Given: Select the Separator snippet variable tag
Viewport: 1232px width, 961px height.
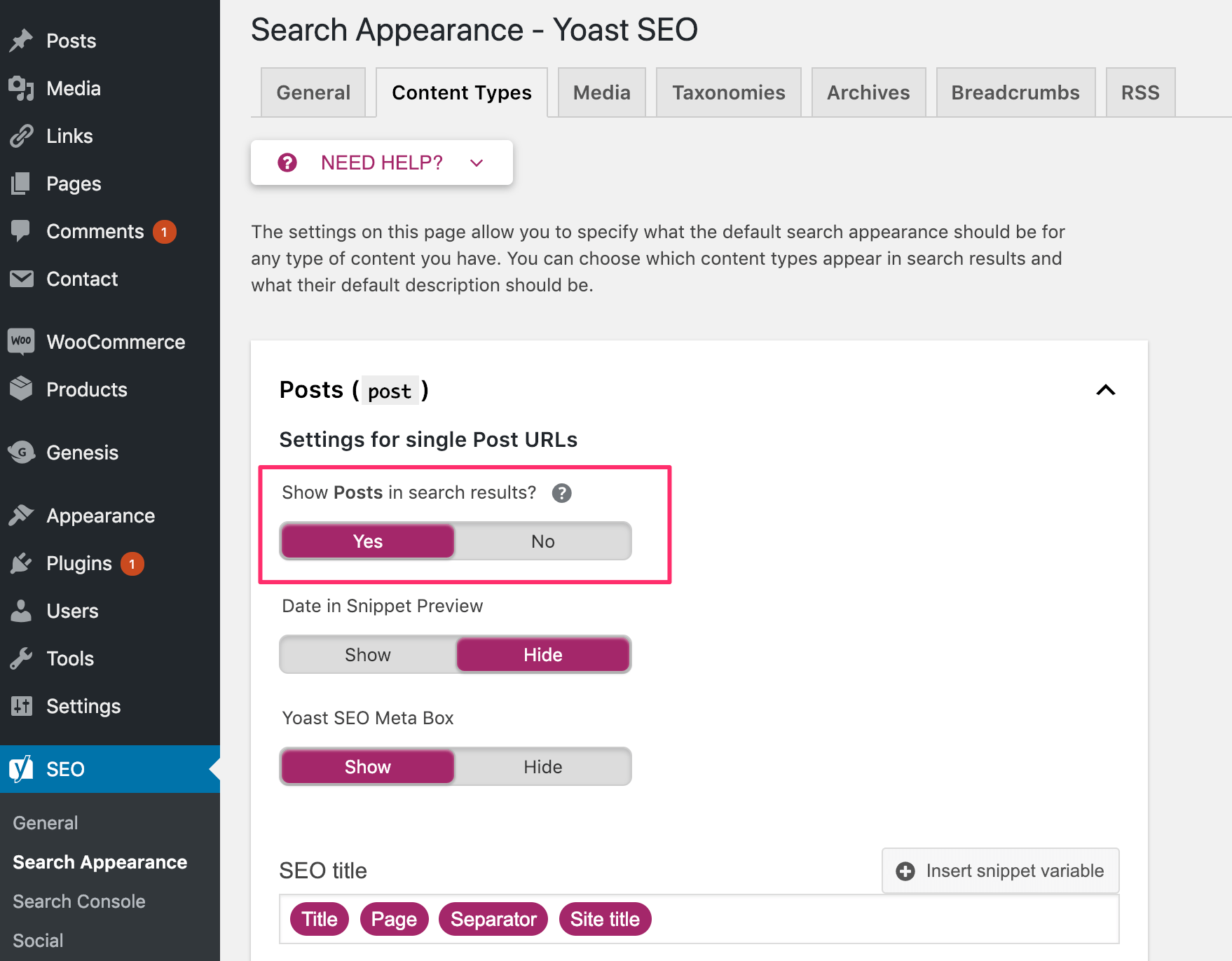Looking at the screenshot, I should tap(493, 919).
